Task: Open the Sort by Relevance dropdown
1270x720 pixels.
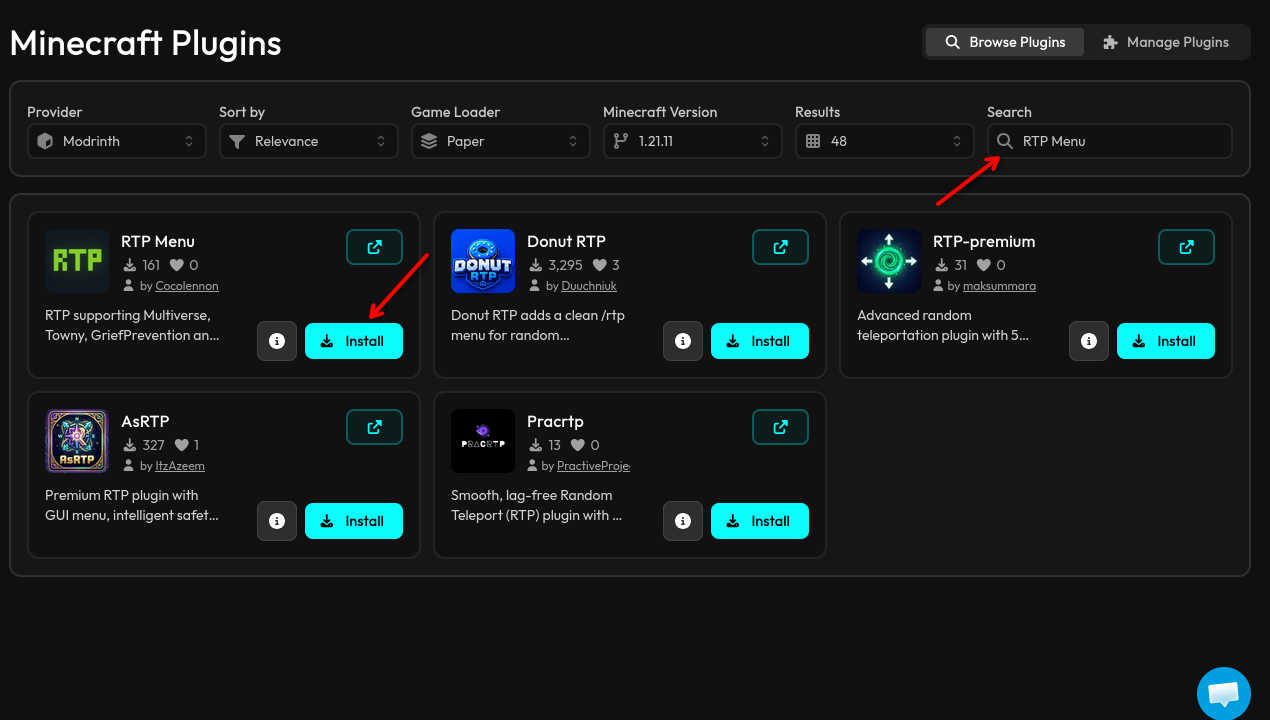Action: click(307, 141)
